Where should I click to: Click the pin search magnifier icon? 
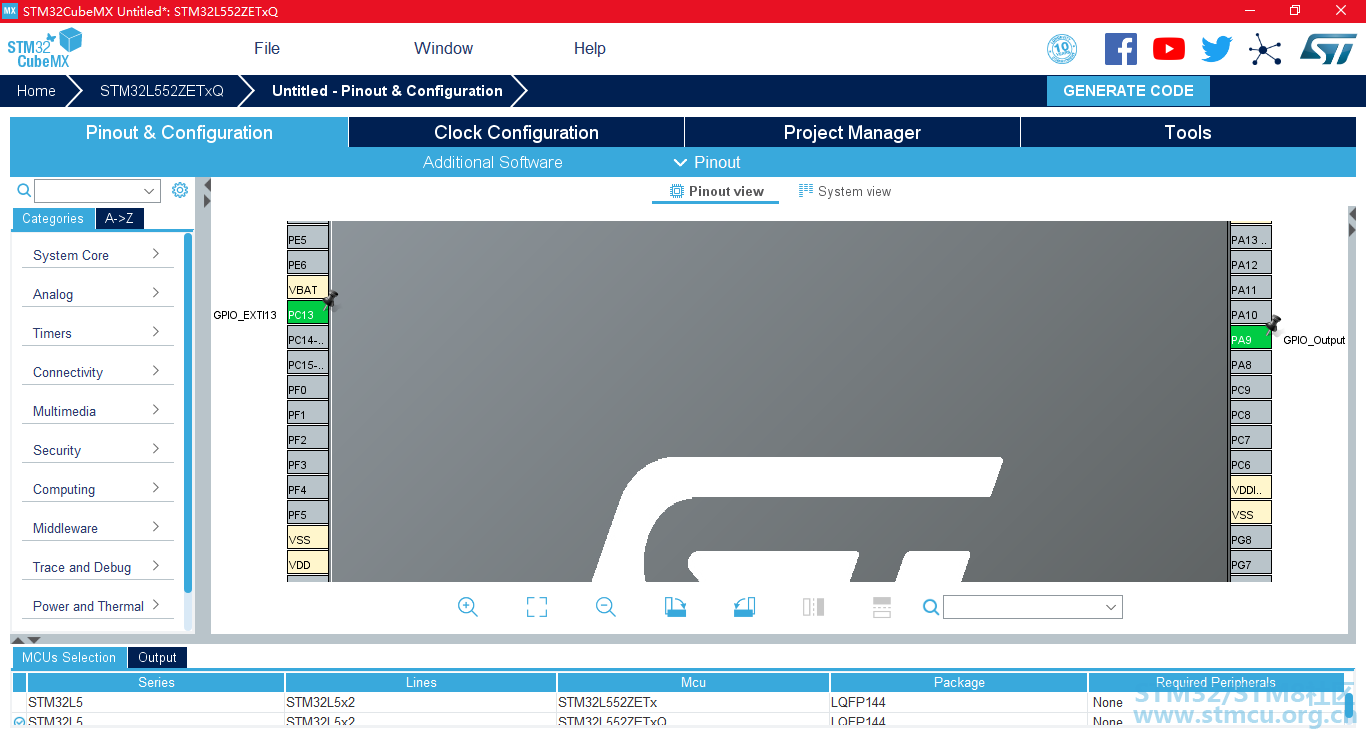pyautogui.click(x=931, y=607)
